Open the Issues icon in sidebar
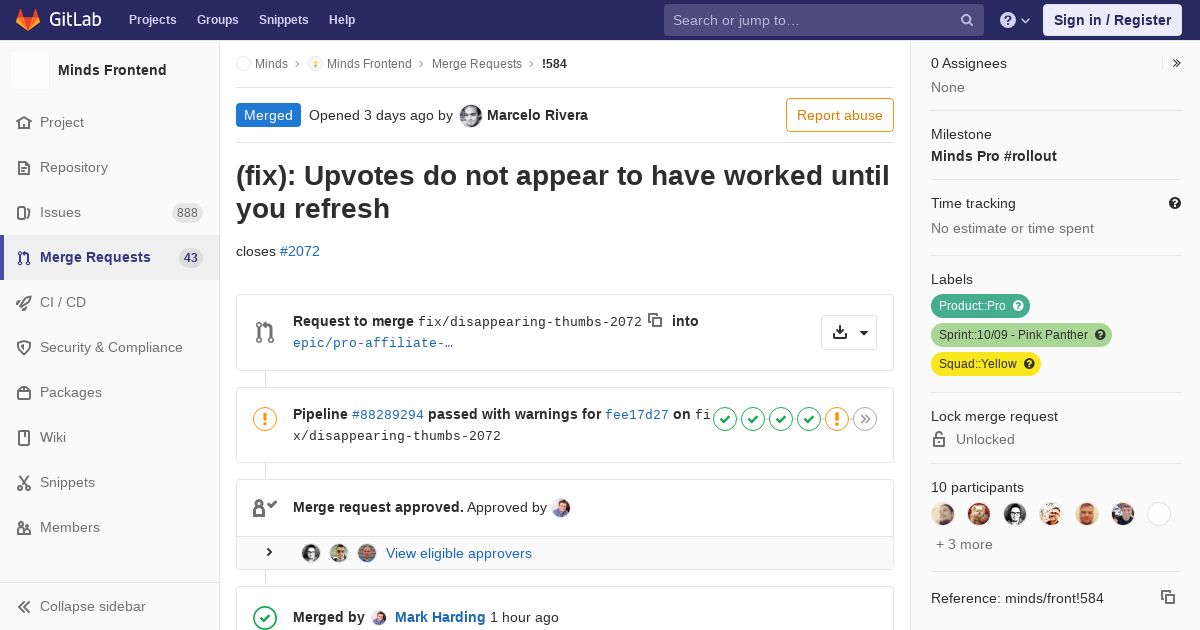This screenshot has width=1200, height=630. click(24, 212)
